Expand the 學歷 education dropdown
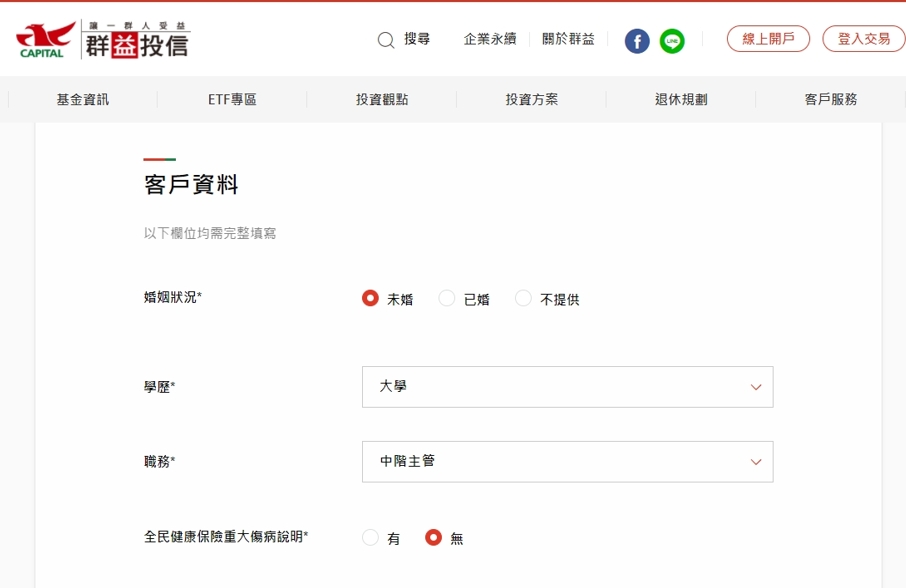Screen dimensions: 906x588 tap(567, 387)
